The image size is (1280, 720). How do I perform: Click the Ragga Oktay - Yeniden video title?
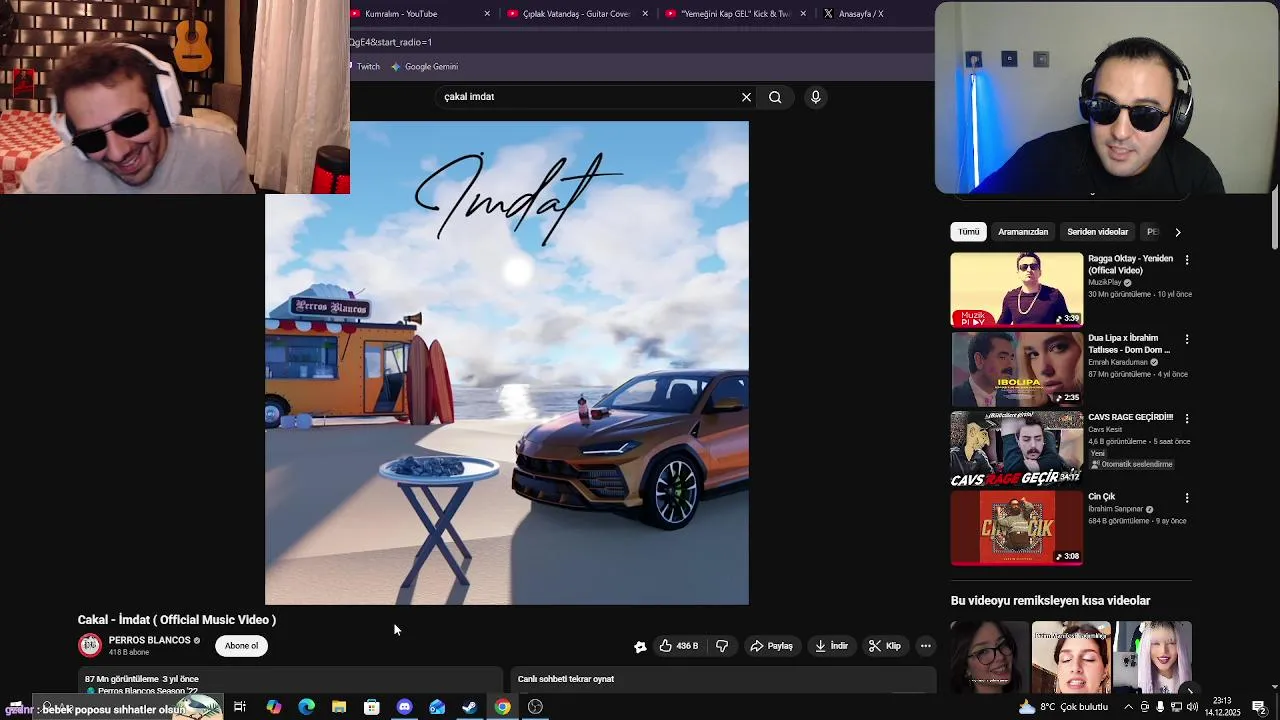[x=1130, y=264]
